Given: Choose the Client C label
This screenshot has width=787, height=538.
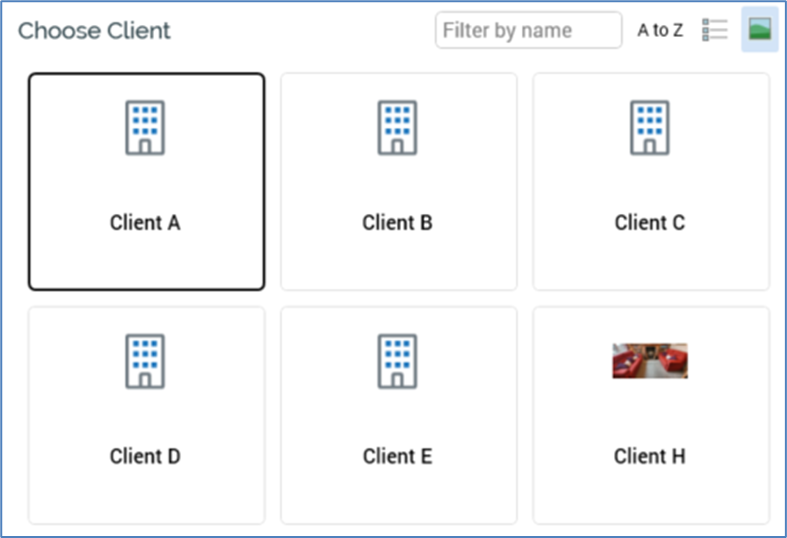Looking at the screenshot, I should pos(649,223).
